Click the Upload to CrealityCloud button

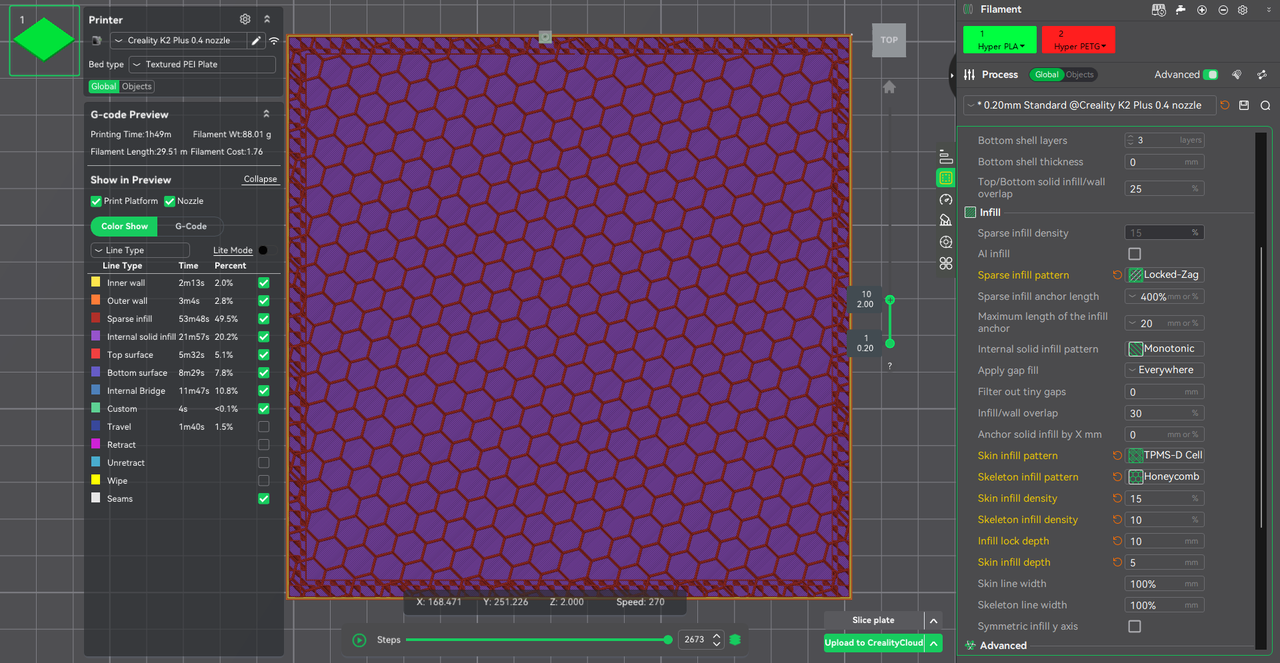(873, 643)
